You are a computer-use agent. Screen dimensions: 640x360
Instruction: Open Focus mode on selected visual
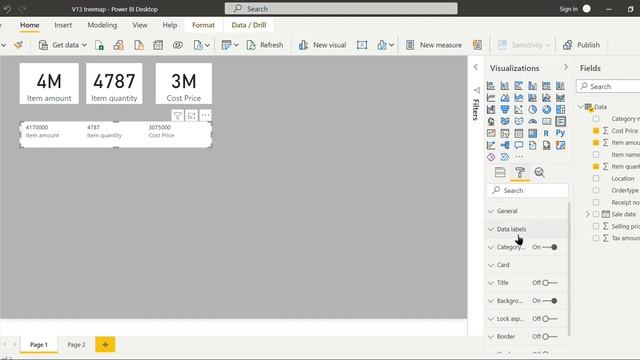click(x=191, y=116)
